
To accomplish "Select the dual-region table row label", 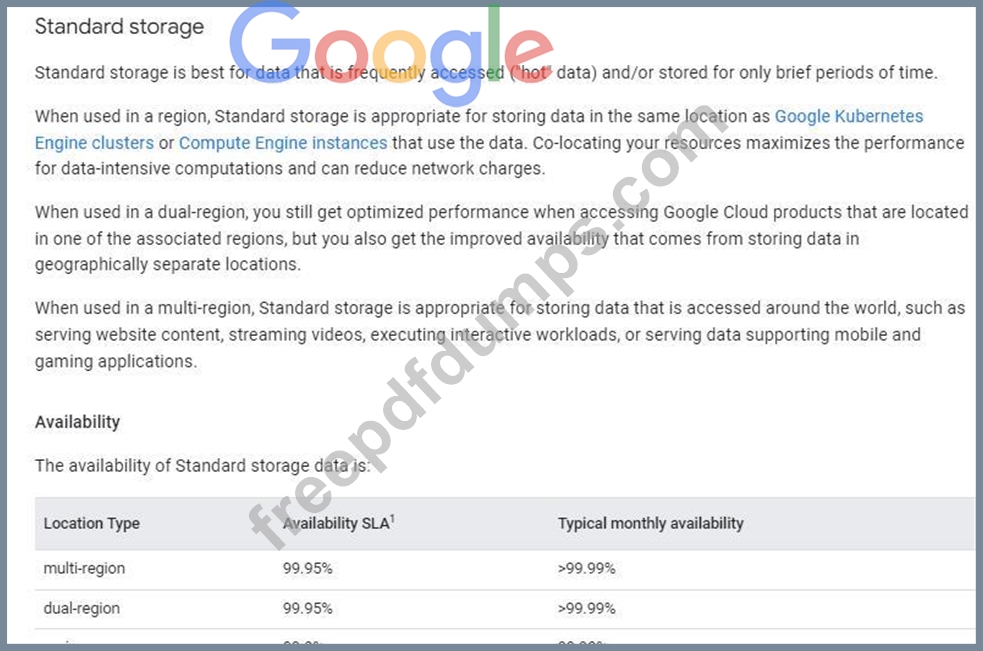I will coord(82,608).
